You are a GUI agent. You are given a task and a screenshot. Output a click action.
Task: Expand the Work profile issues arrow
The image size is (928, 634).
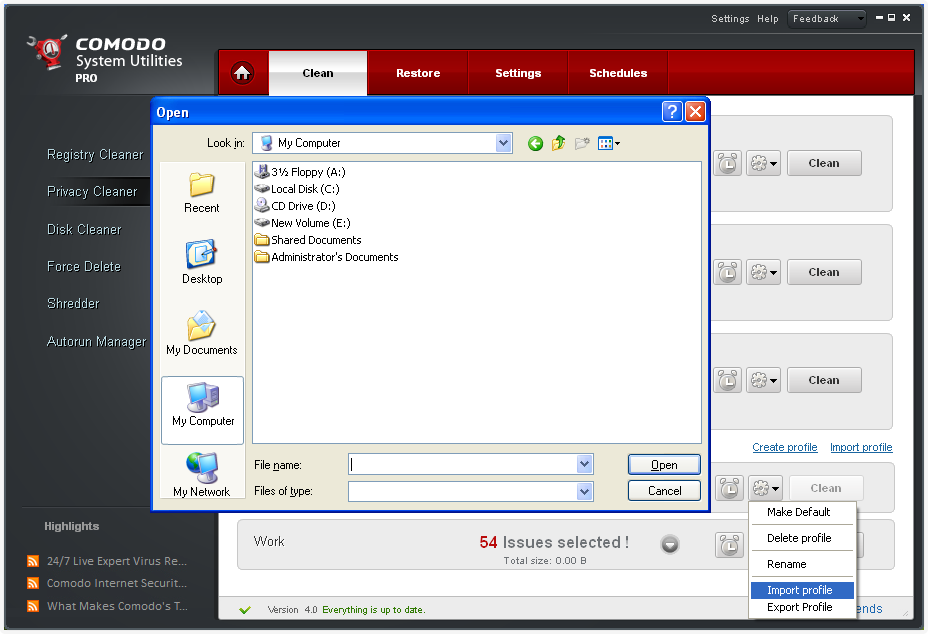[x=670, y=544]
